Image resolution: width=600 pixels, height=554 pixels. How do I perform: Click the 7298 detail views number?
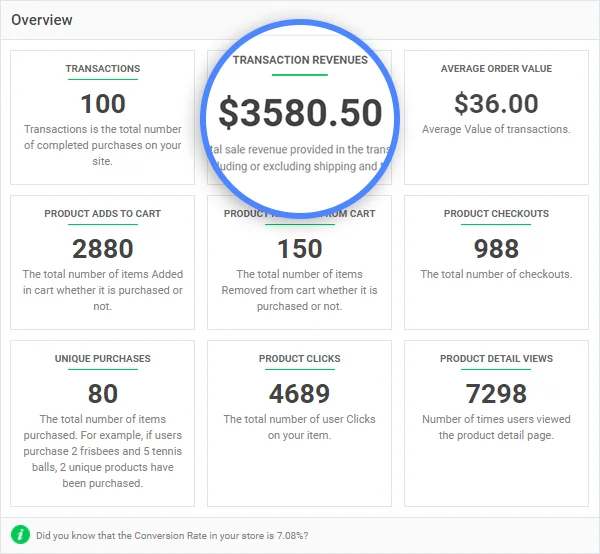pos(496,393)
